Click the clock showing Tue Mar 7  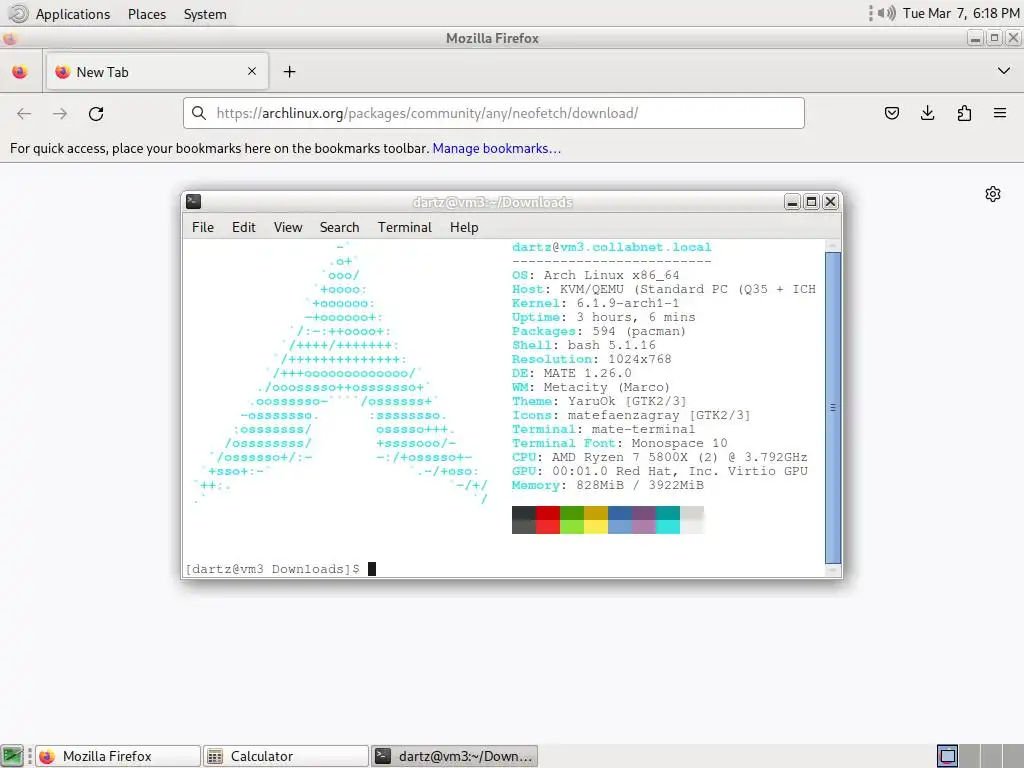tap(961, 13)
